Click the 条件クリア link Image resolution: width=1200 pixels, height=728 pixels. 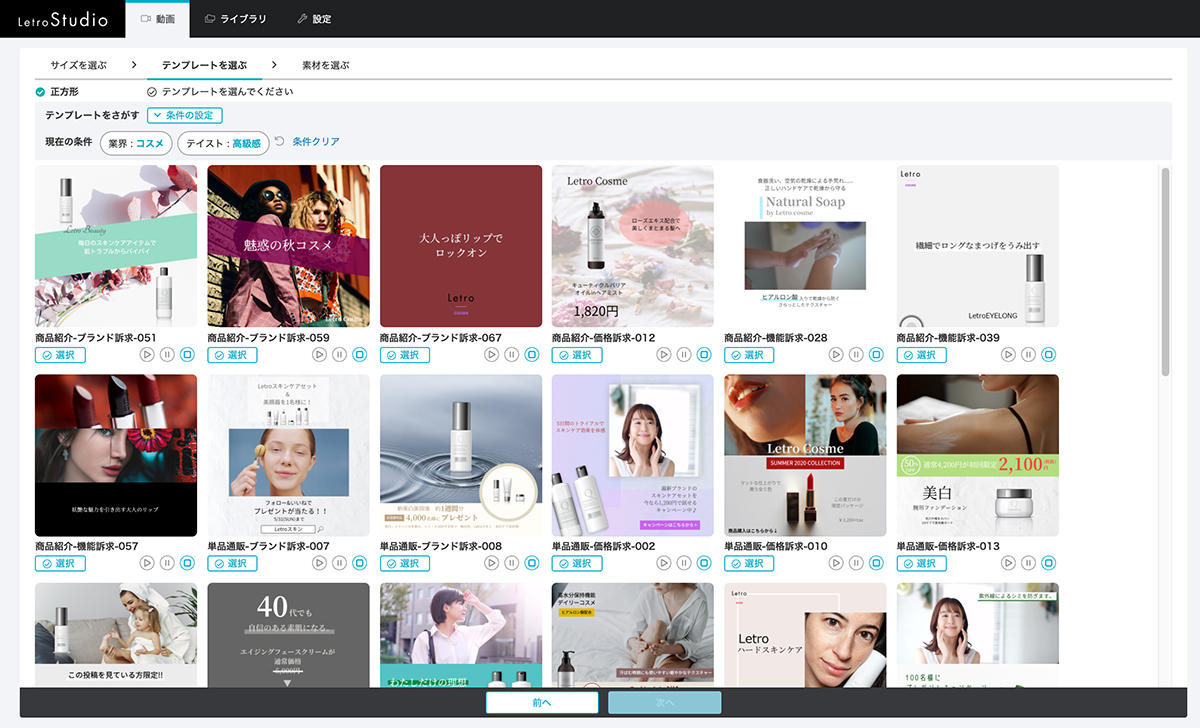[x=316, y=142]
